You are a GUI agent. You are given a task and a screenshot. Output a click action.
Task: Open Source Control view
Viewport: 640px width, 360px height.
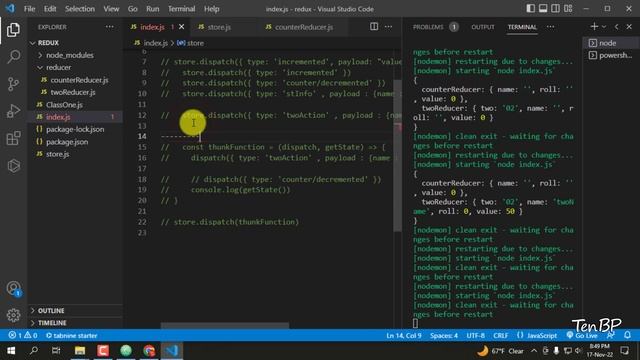pos(13,84)
